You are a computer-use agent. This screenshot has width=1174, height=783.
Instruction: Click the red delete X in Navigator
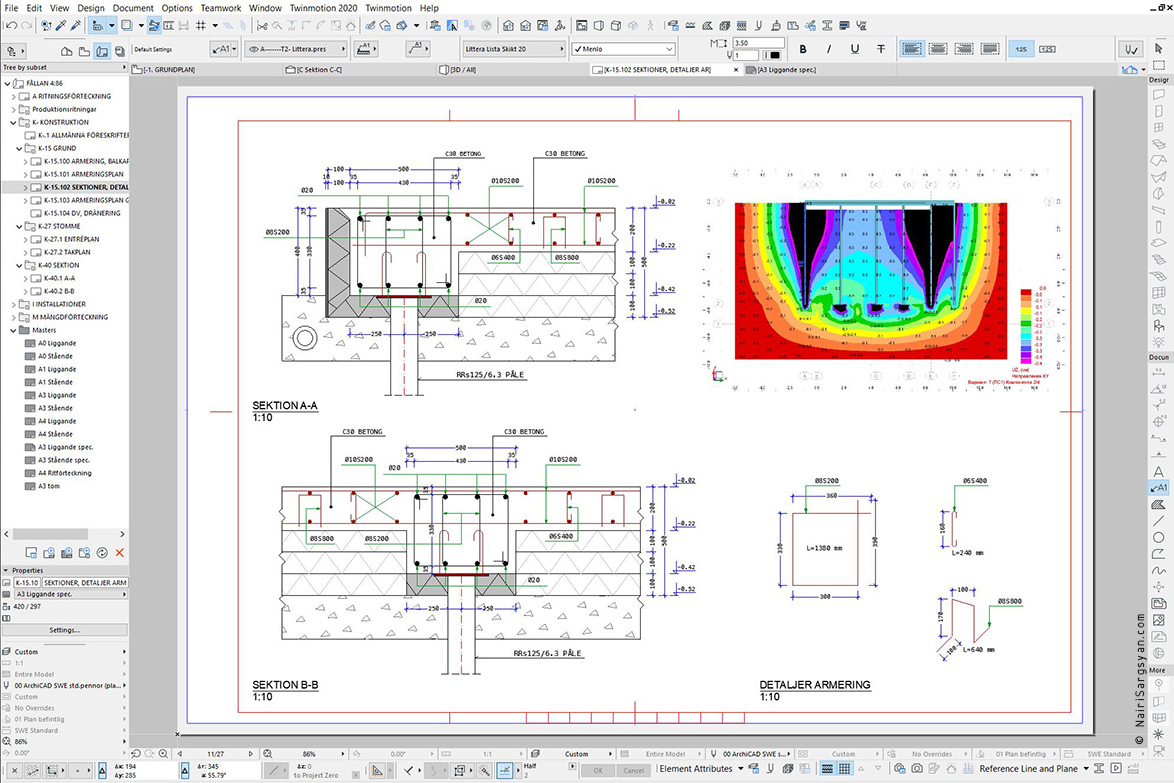click(119, 552)
